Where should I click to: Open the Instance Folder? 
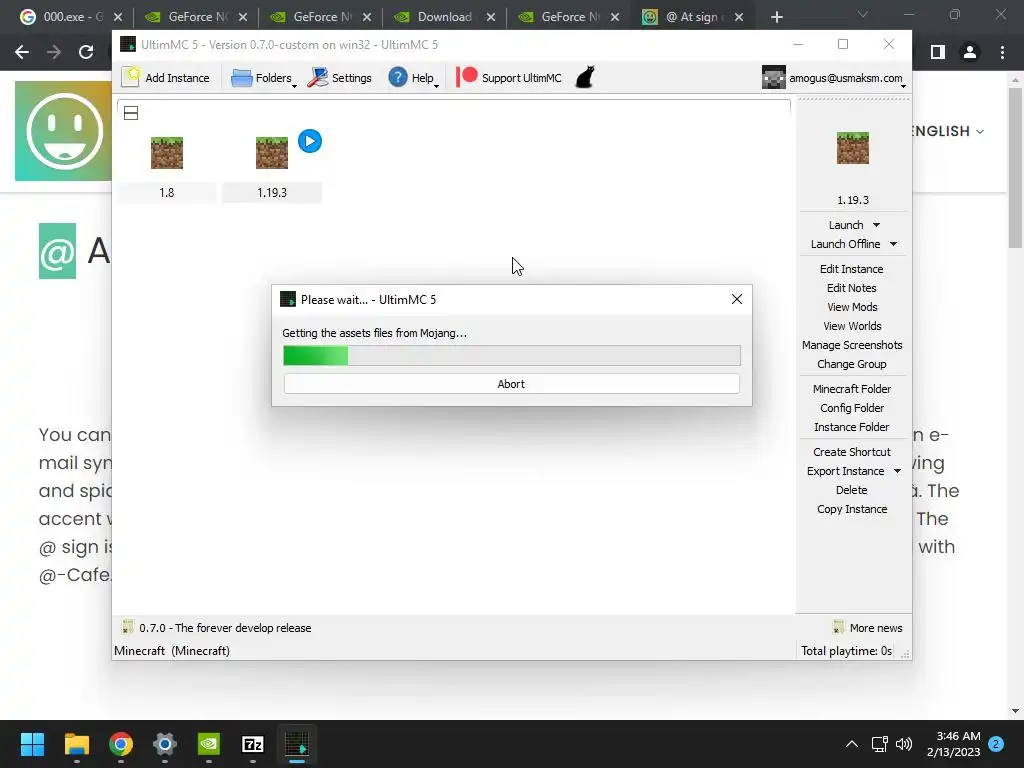(852, 426)
